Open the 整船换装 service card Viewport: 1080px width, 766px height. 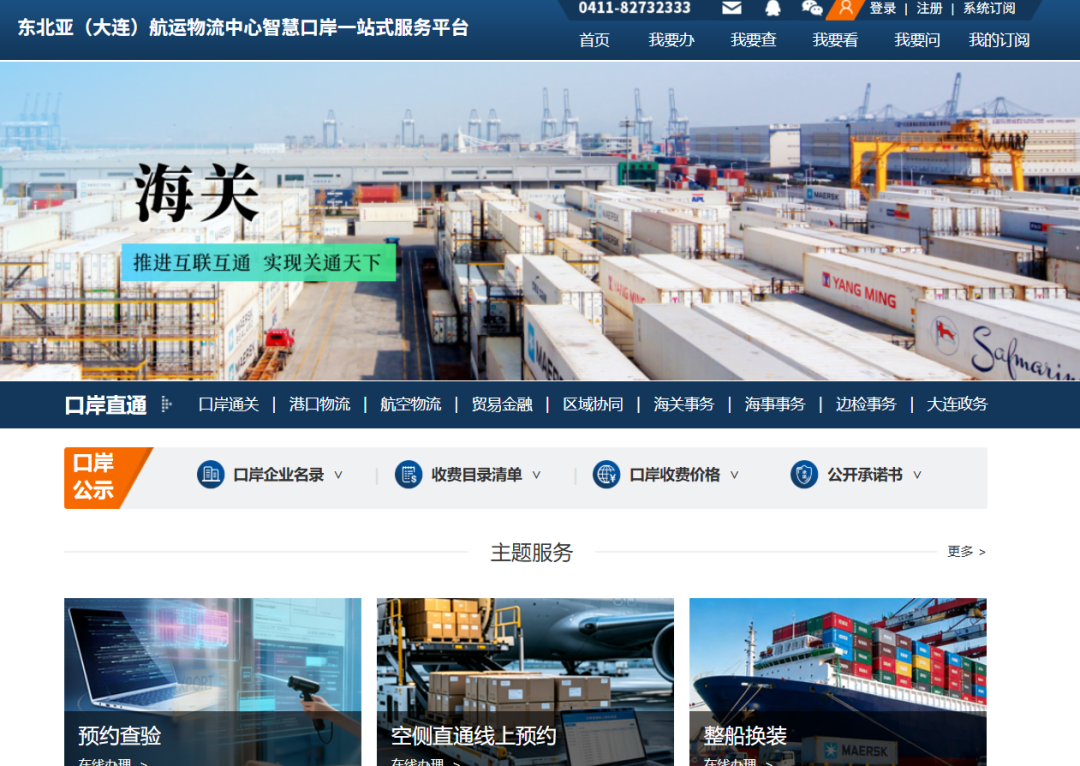point(838,682)
